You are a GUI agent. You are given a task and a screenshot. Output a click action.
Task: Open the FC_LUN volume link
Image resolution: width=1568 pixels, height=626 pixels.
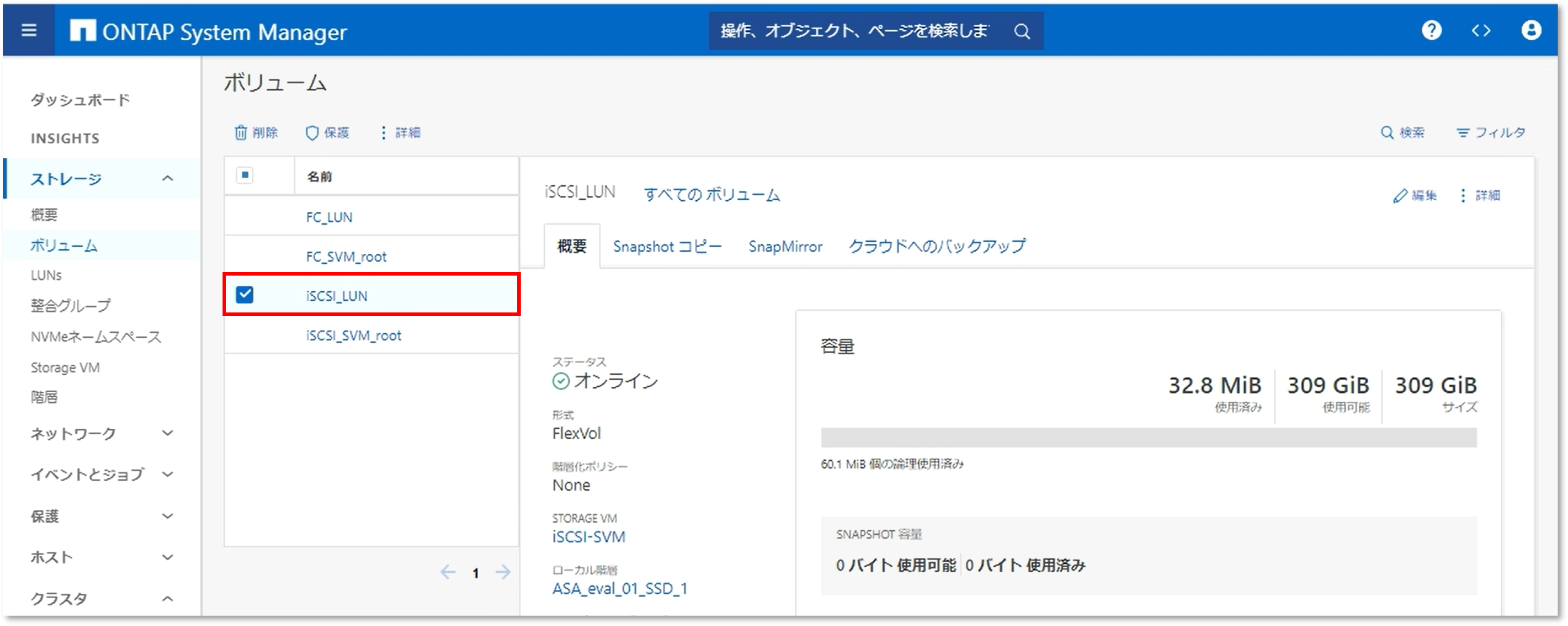[x=329, y=218]
